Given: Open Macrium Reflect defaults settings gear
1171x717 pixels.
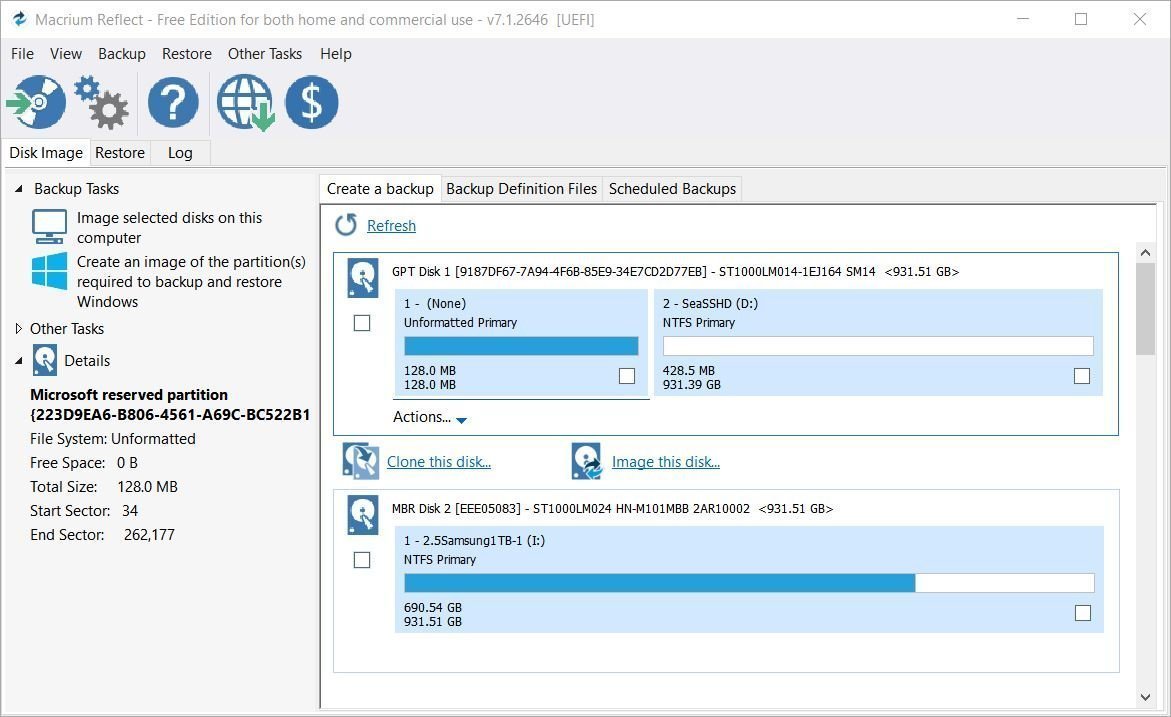Looking at the screenshot, I should pos(101,101).
